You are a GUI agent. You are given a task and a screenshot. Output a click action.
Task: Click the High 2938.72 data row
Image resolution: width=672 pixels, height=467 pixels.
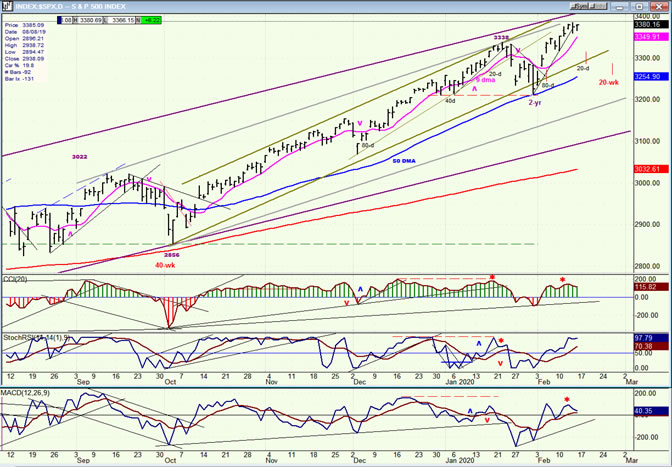(x=24, y=45)
